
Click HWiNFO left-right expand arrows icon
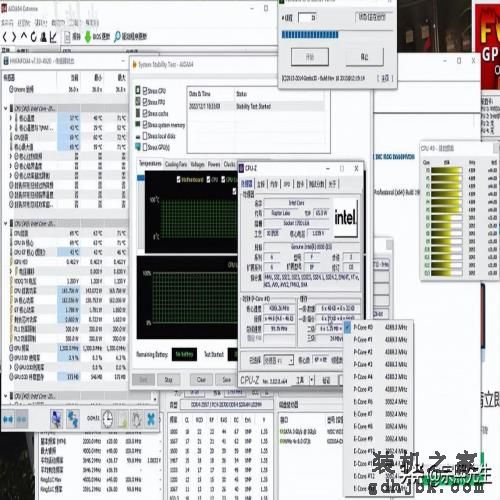(8, 419)
